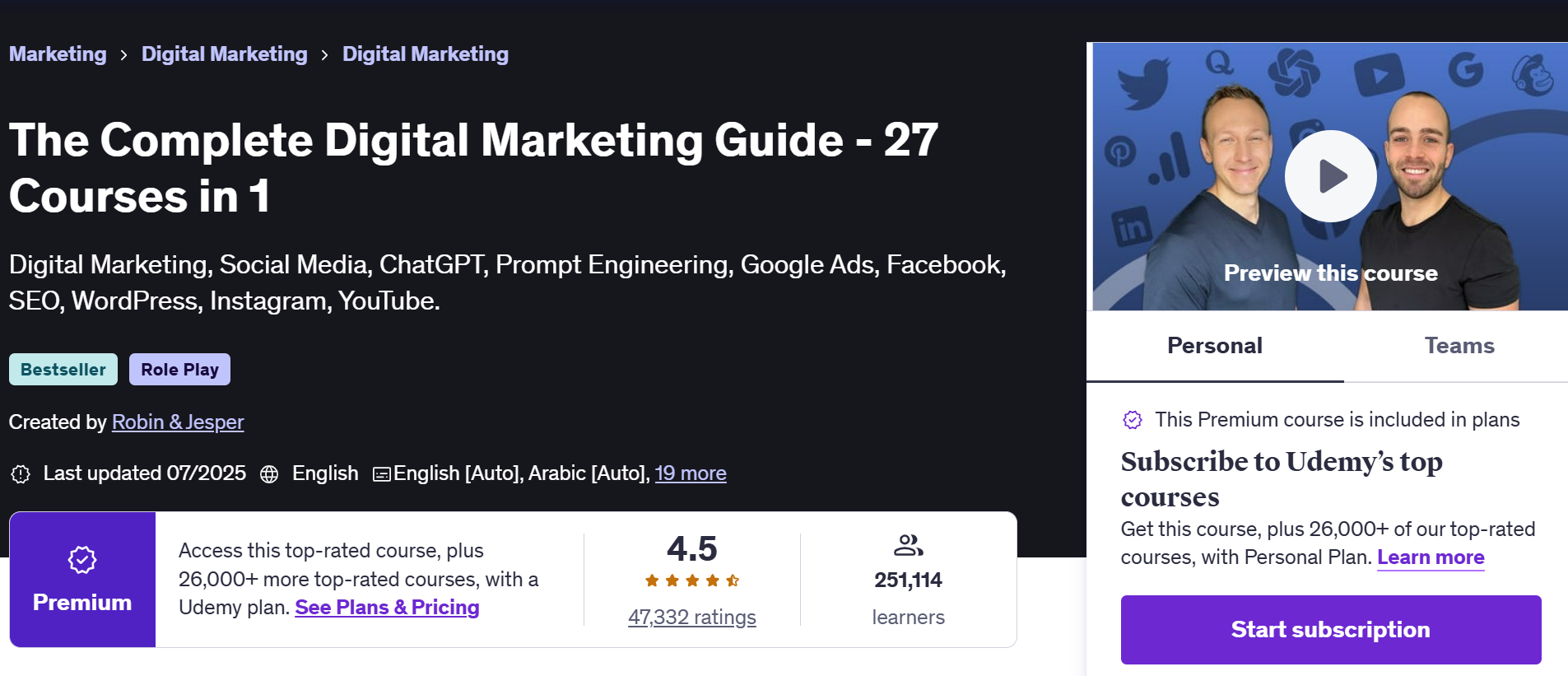Click the closed captions icon
1568x676 pixels.
(x=381, y=474)
